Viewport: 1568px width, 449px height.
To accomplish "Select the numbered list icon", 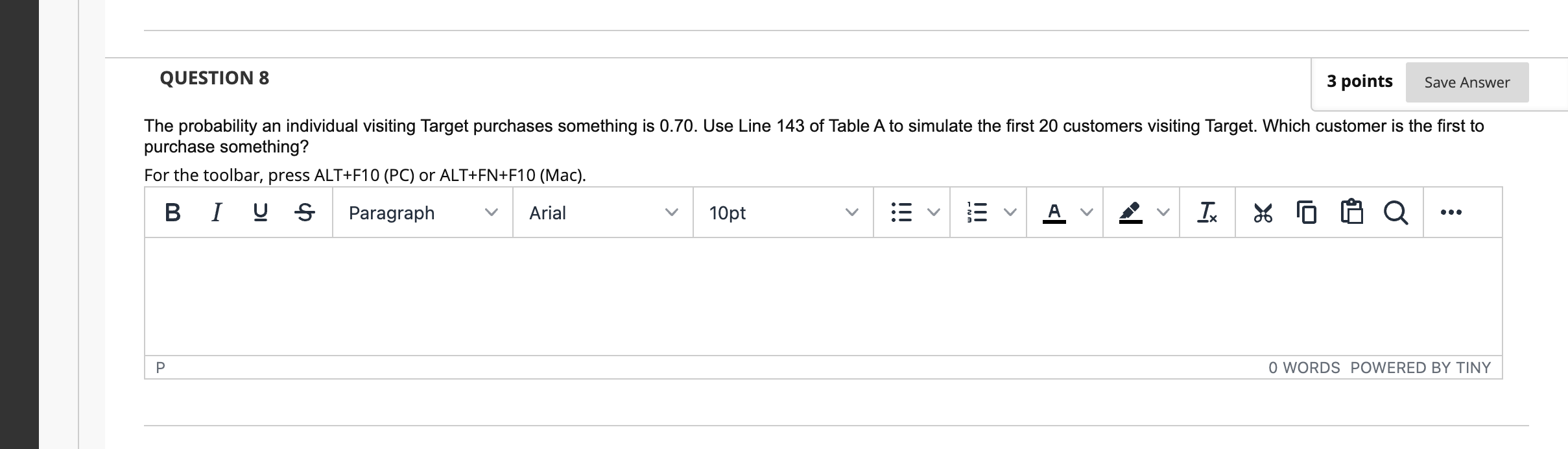I will coord(977,213).
